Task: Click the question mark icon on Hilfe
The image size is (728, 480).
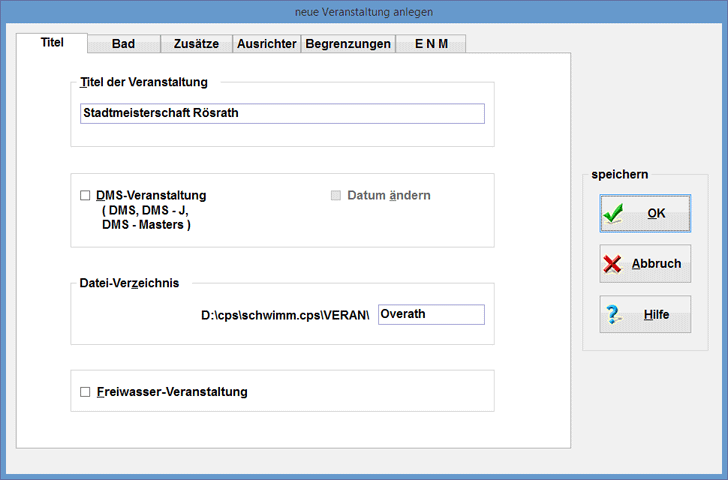Action: [613, 315]
